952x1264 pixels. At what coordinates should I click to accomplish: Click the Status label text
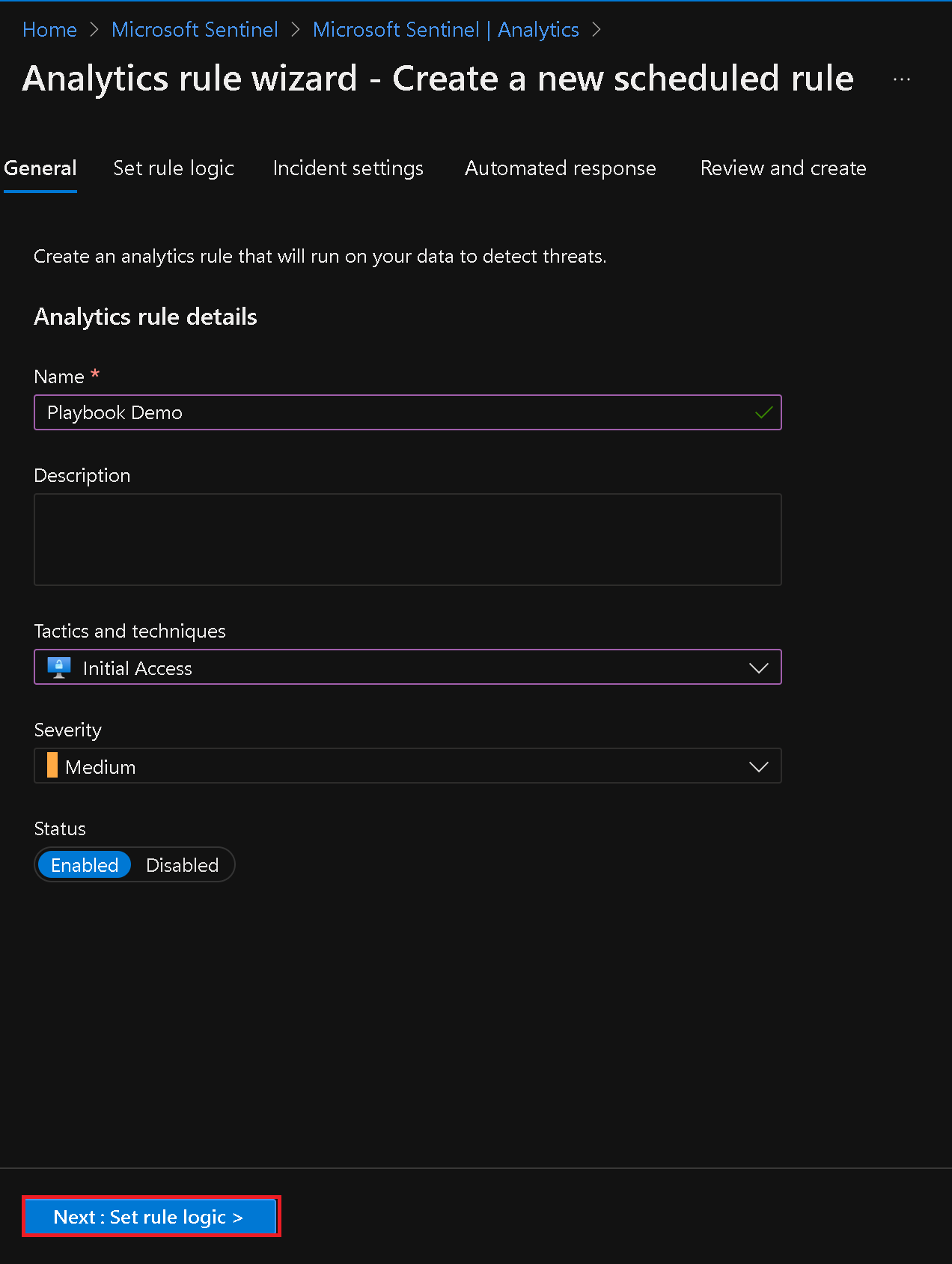[x=60, y=828]
